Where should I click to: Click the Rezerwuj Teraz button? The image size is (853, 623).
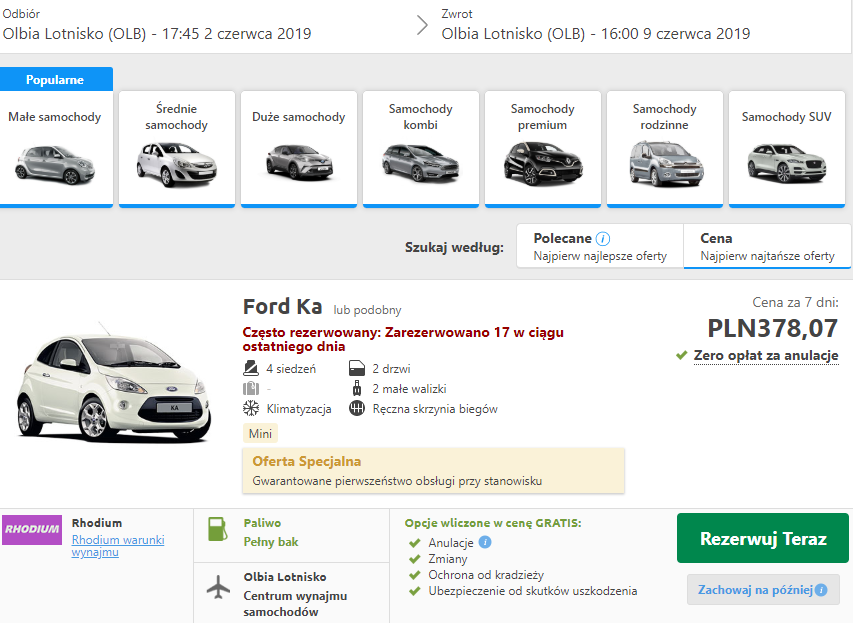click(x=763, y=538)
